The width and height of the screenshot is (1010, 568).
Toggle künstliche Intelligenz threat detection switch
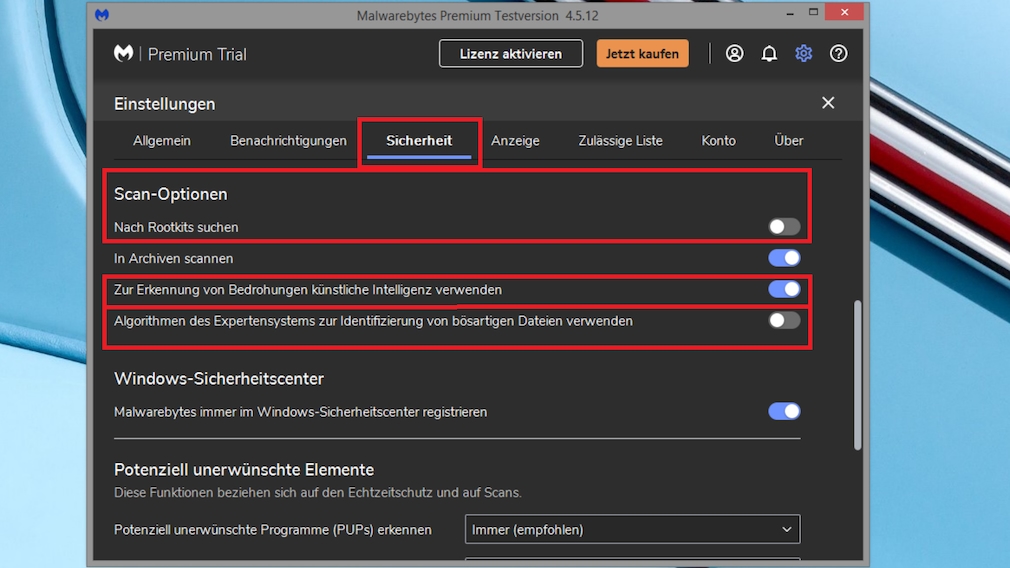click(x=784, y=289)
